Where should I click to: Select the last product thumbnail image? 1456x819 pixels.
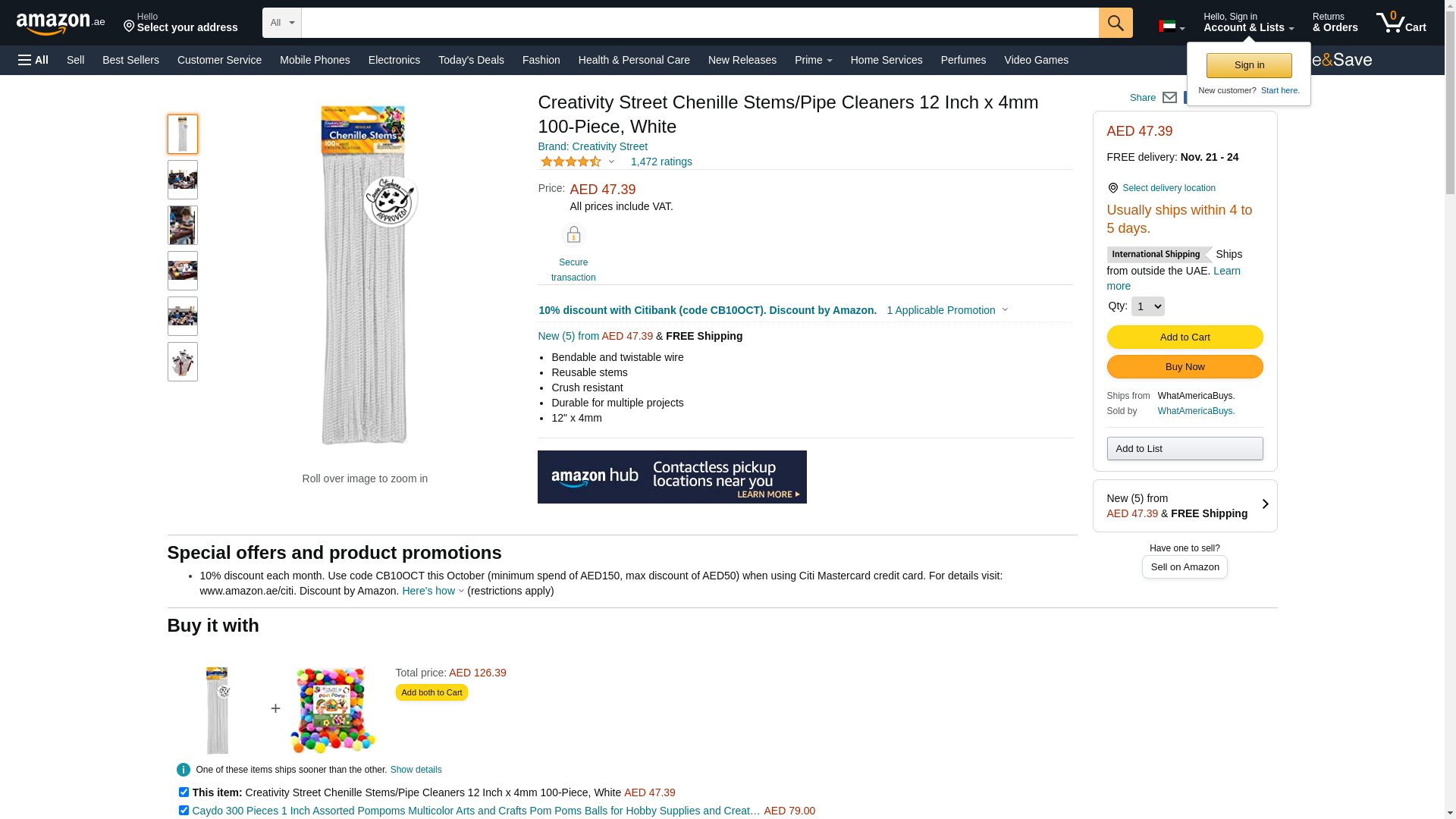click(x=183, y=362)
